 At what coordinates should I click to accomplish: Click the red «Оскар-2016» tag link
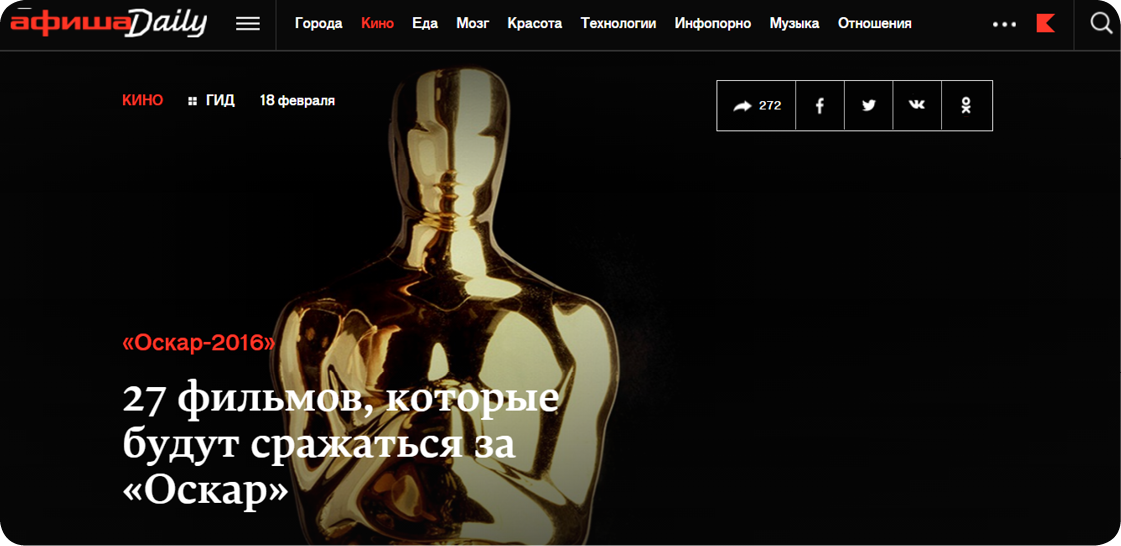pos(199,343)
